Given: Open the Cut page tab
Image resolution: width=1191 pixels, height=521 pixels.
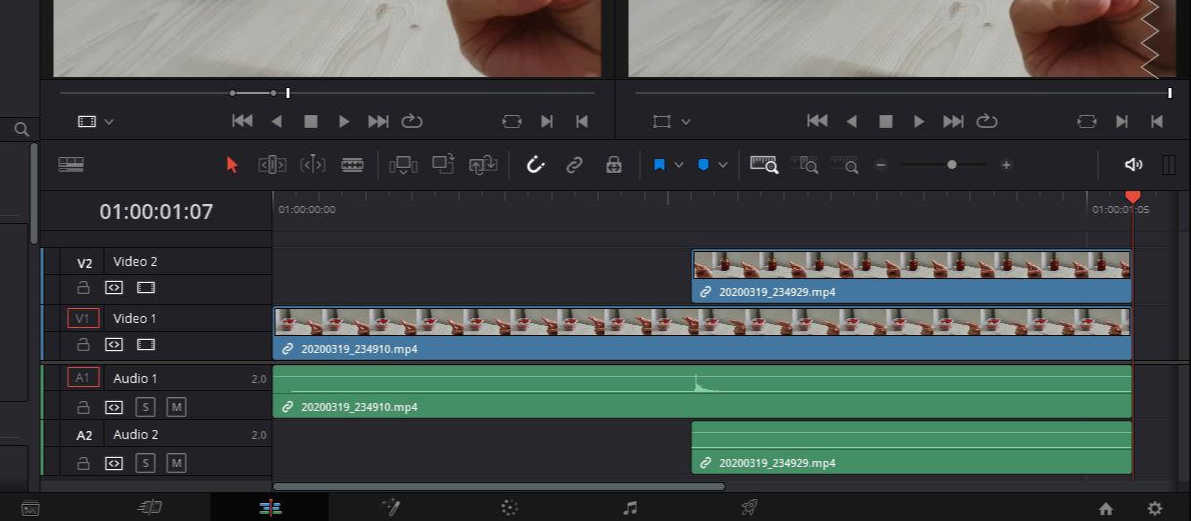Looking at the screenshot, I should coord(150,507).
